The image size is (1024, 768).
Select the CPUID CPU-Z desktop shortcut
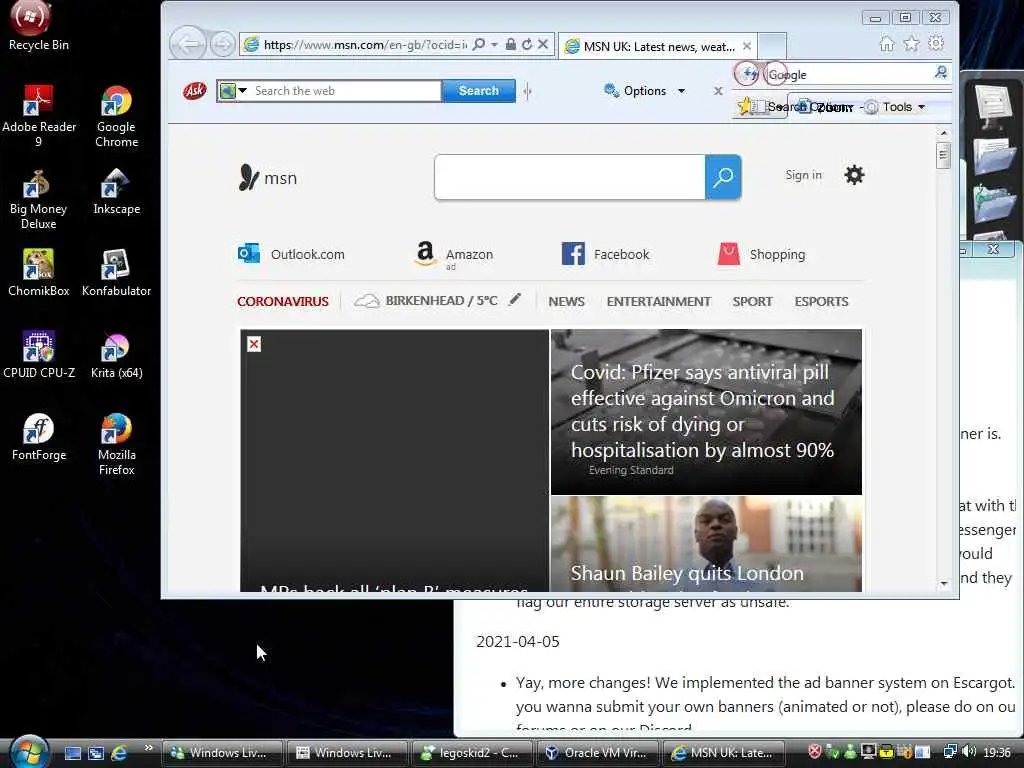pyautogui.click(x=39, y=355)
